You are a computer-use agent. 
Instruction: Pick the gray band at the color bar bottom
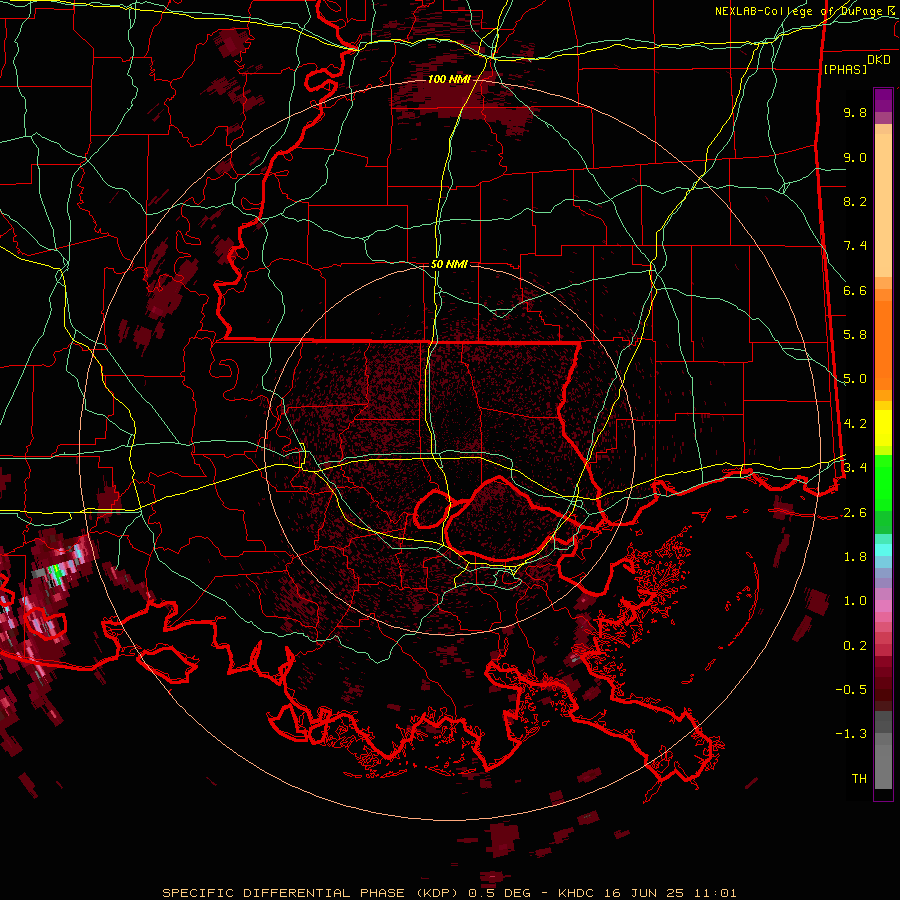883,766
